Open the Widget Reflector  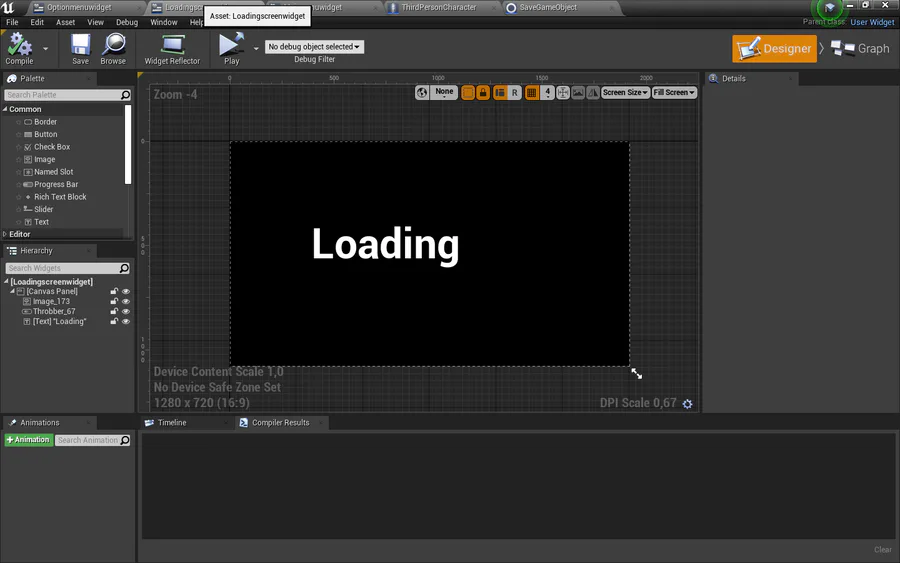172,48
